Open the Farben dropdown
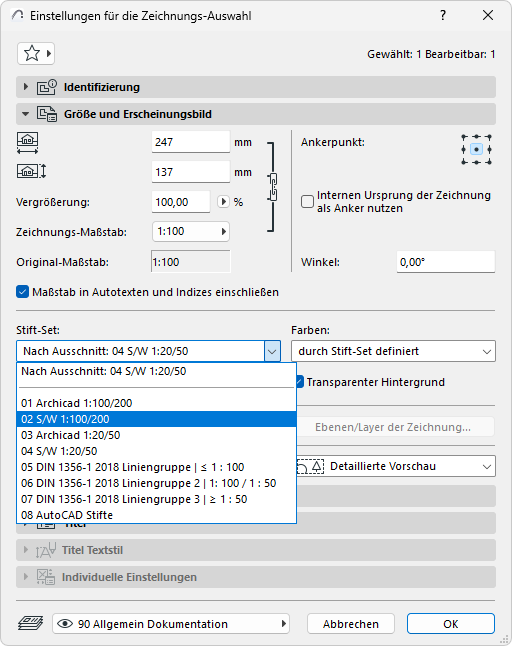This screenshot has height=646, width=512. point(393,351)
